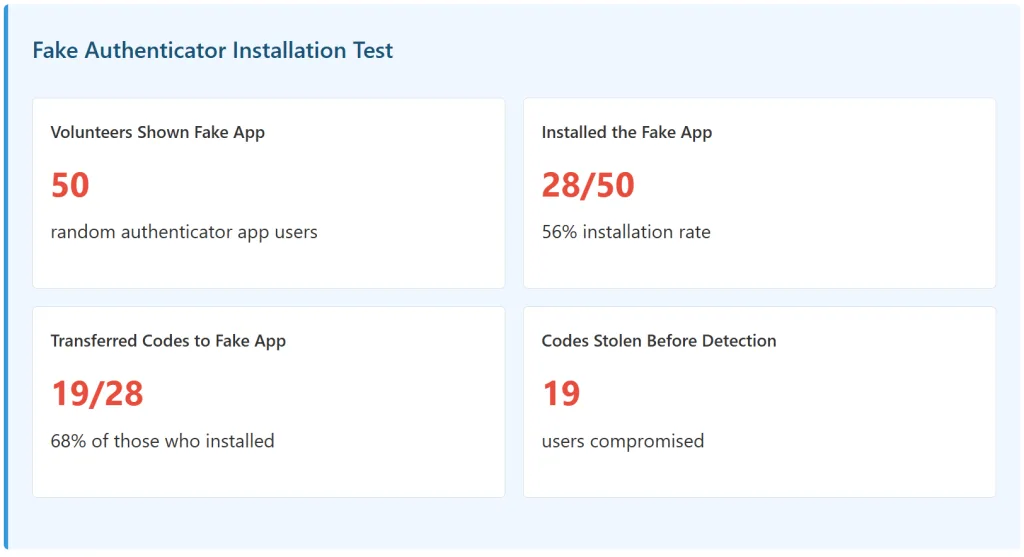Click blank area below 'users compromised' text
The height and width of the screenshot is (557, 1024).
pyautogui.click(x=758, y=473)
